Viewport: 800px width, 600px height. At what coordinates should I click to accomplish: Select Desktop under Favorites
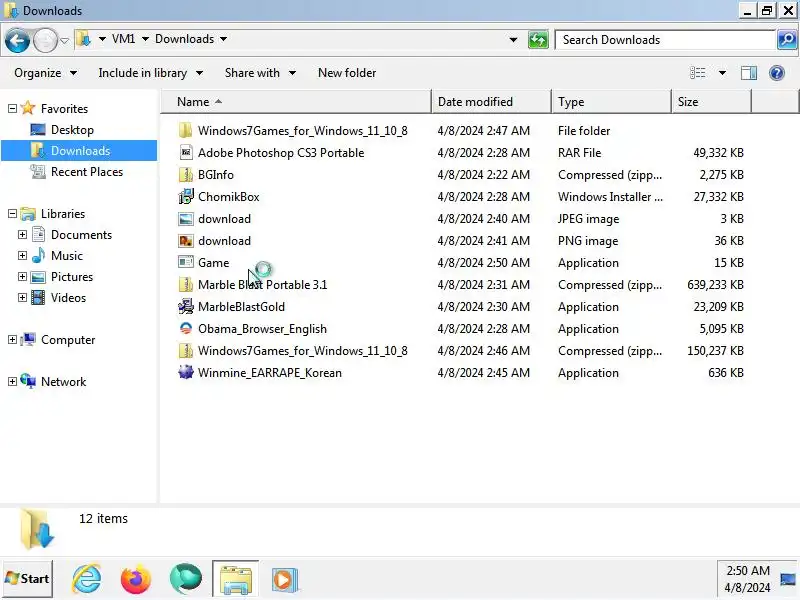pyautogui.click(x=72, y=130)
